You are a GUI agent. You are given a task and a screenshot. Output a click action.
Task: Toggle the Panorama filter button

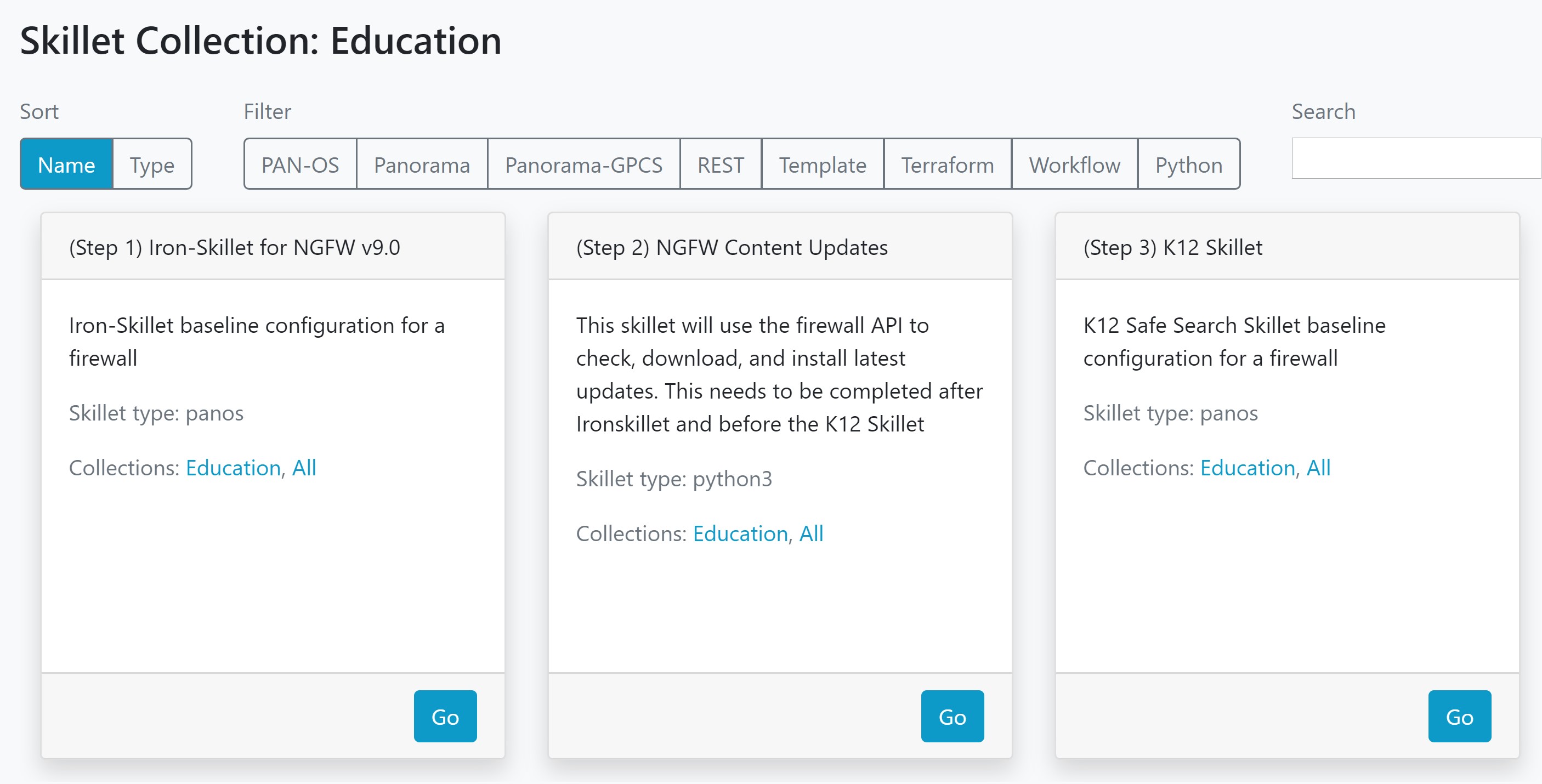(x=422, y=164)
